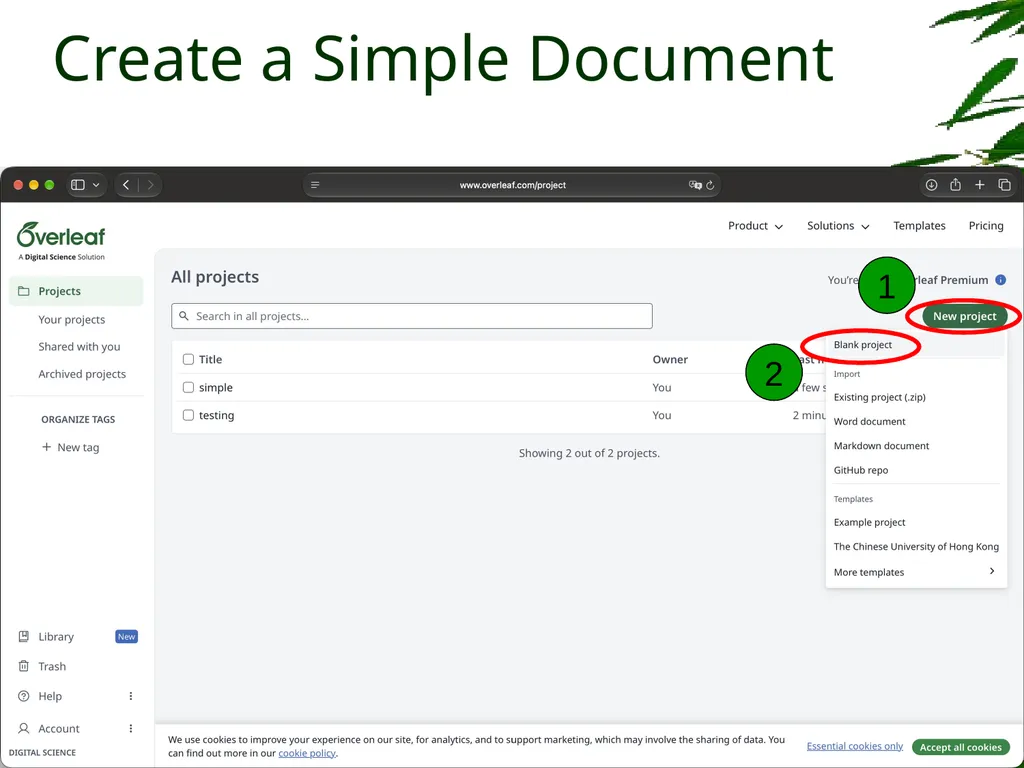1024x768 pixels.
Task: Show tab overview icon
Action: pyautogui.click(x=1004, y=185)
